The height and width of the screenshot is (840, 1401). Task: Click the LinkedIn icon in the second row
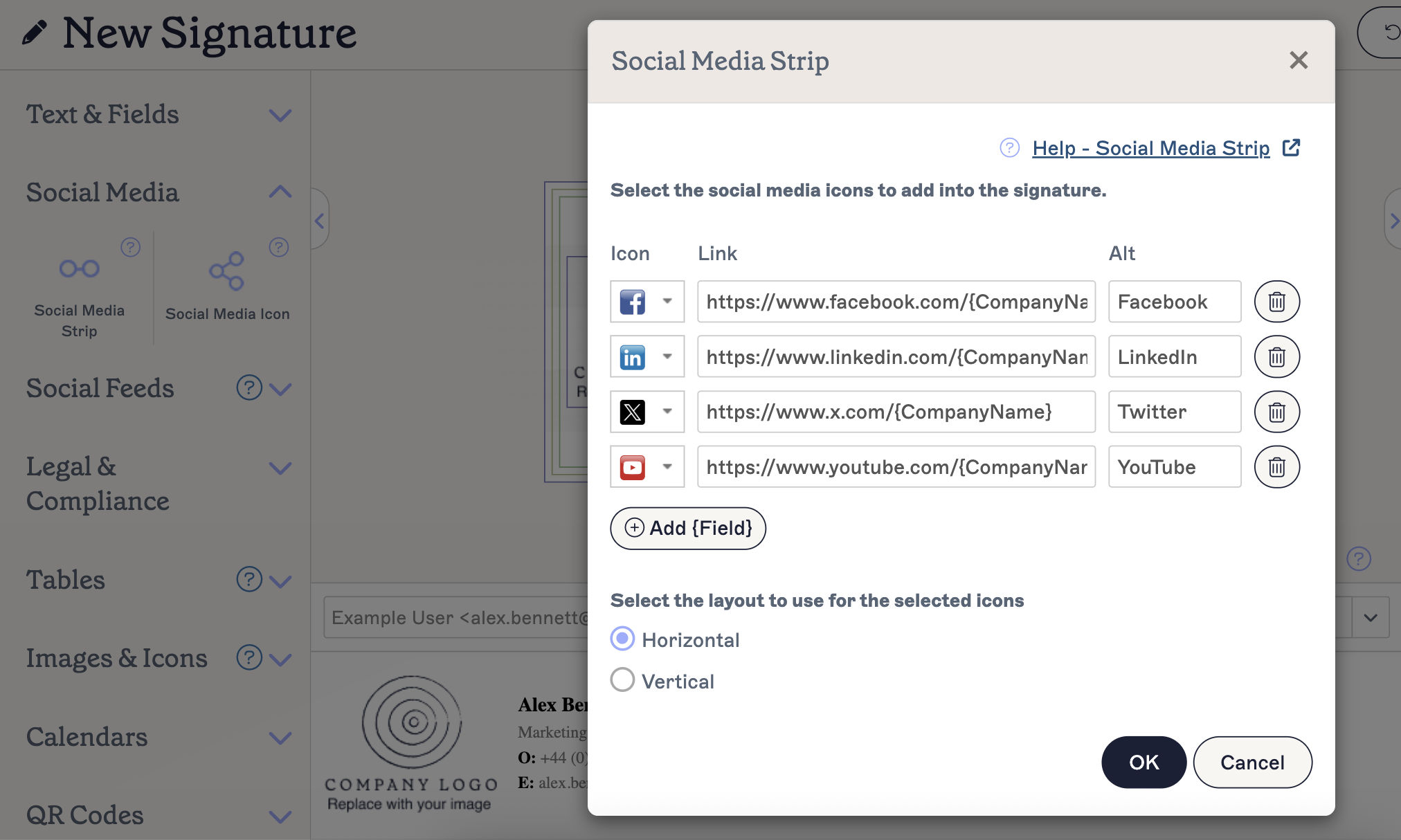pos(633,356)
